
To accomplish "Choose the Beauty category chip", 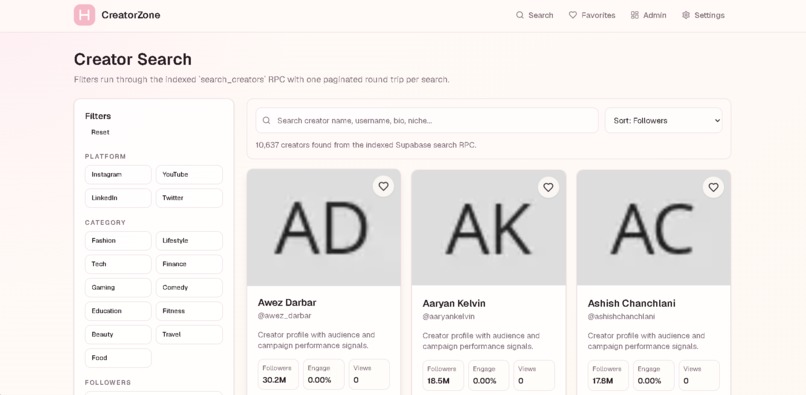I will coord(118,334).
